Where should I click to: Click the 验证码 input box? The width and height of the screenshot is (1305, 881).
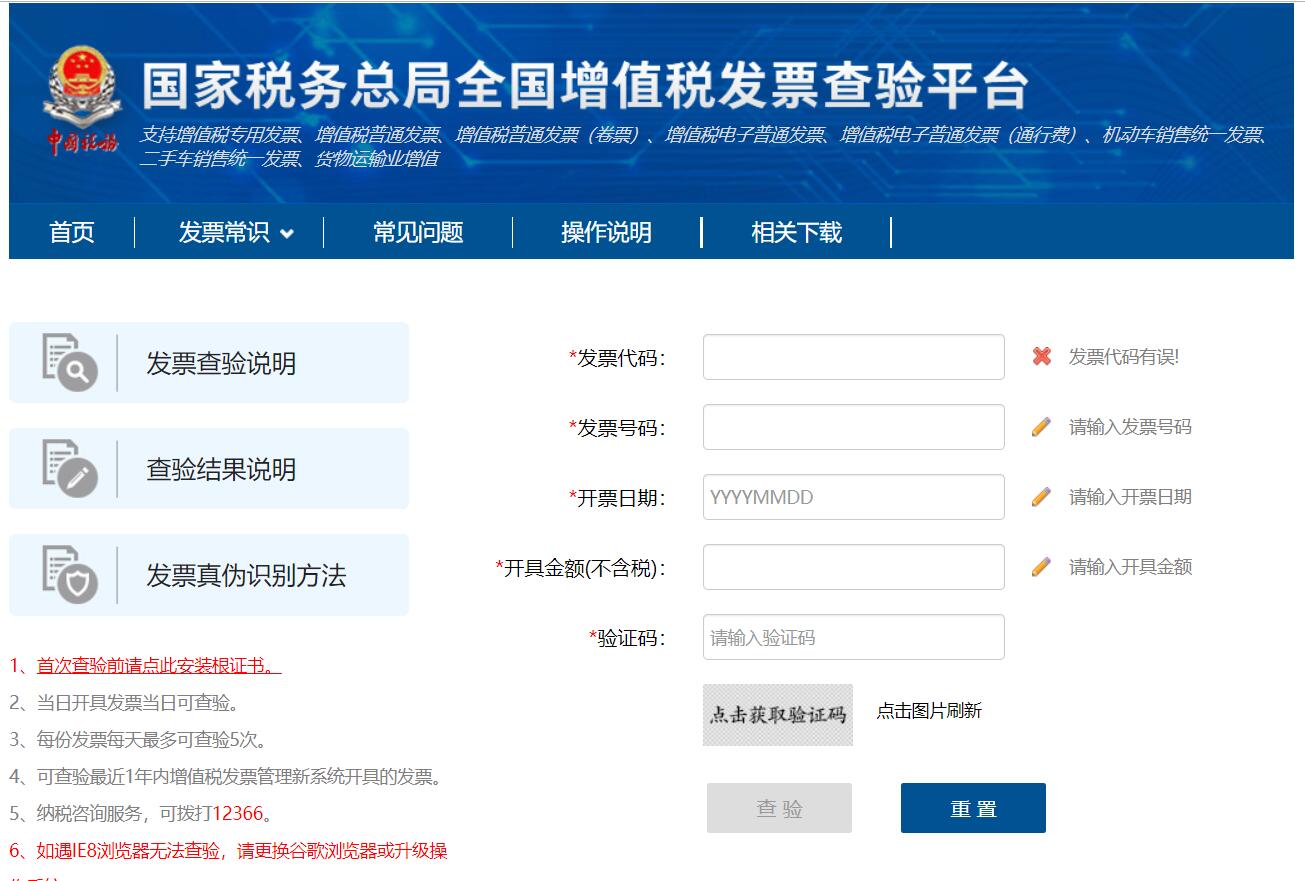tap(852, 637)
